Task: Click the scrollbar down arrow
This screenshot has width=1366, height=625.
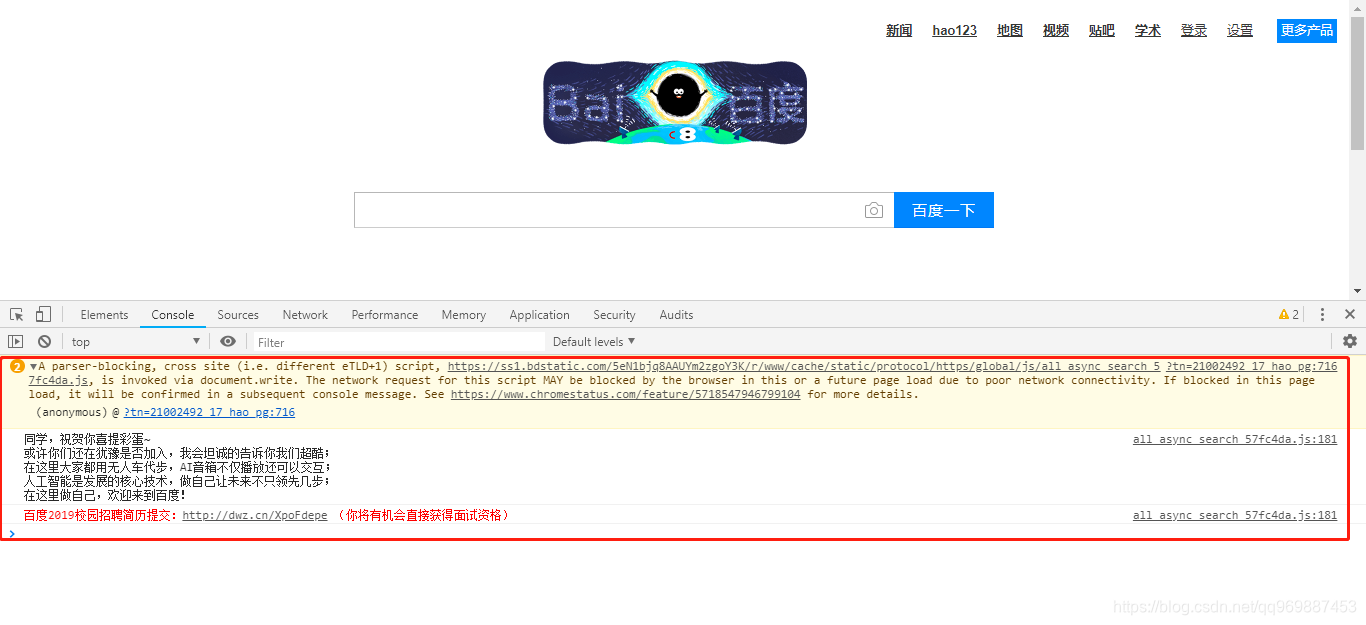Action: [x=1357, y=291]
